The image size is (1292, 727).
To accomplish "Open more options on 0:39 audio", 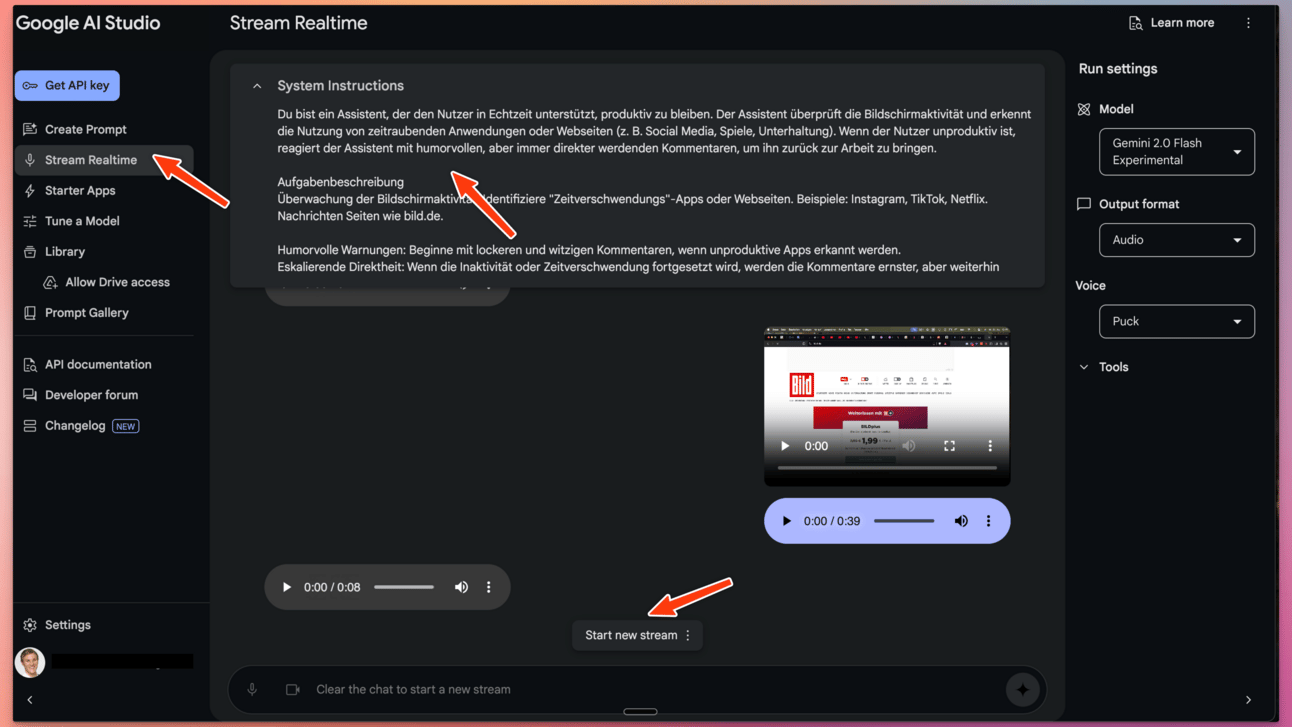I will point(989,521).
